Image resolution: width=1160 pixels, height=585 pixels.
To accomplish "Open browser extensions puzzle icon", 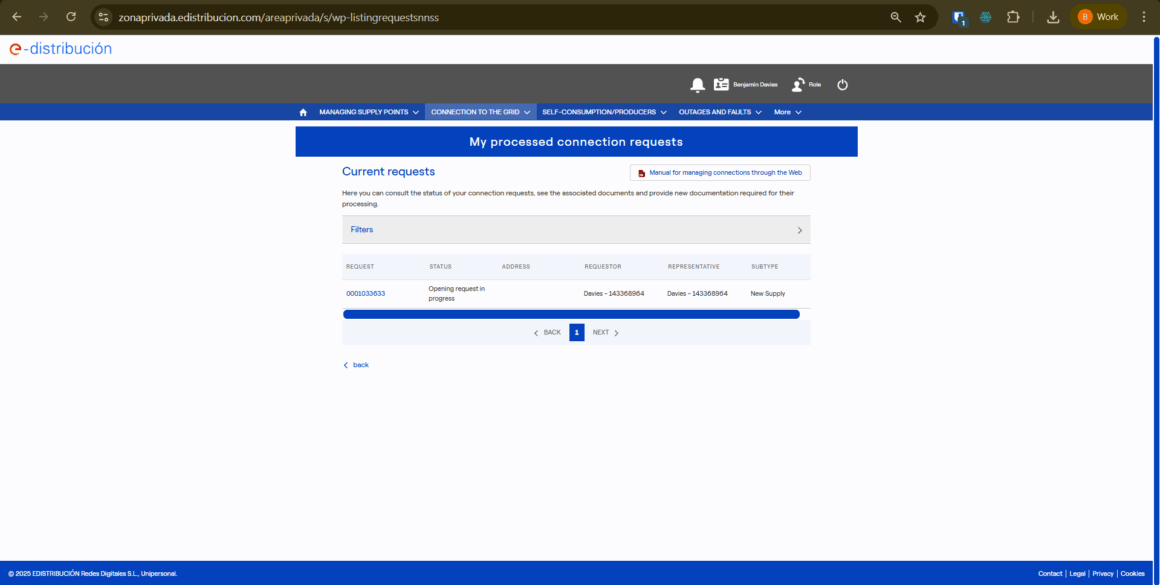I will pyautogui.click(x=1013, y=17).
